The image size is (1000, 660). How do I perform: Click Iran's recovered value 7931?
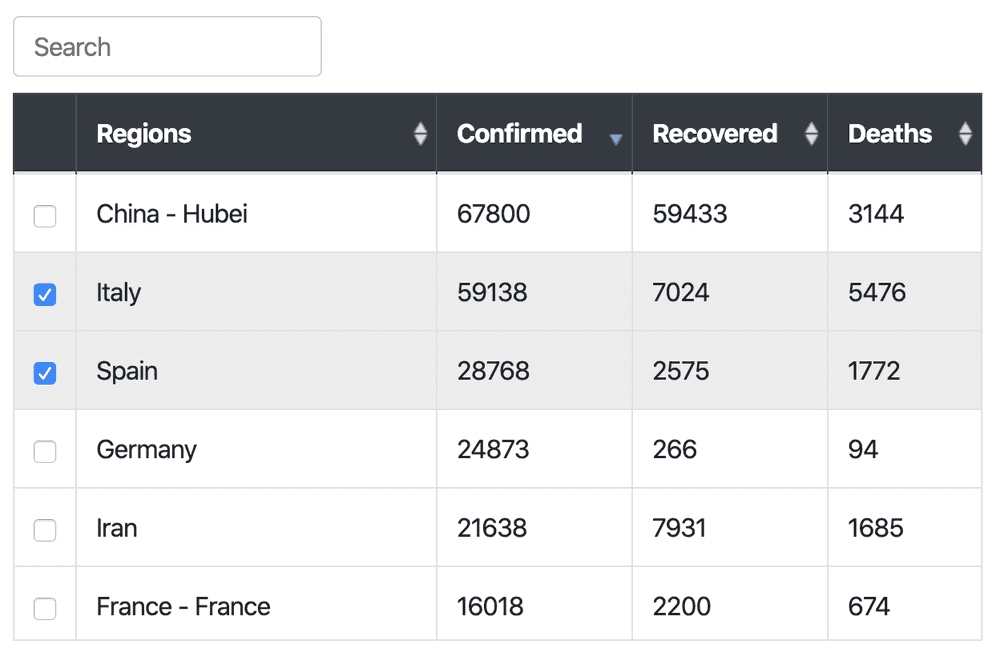679,528
